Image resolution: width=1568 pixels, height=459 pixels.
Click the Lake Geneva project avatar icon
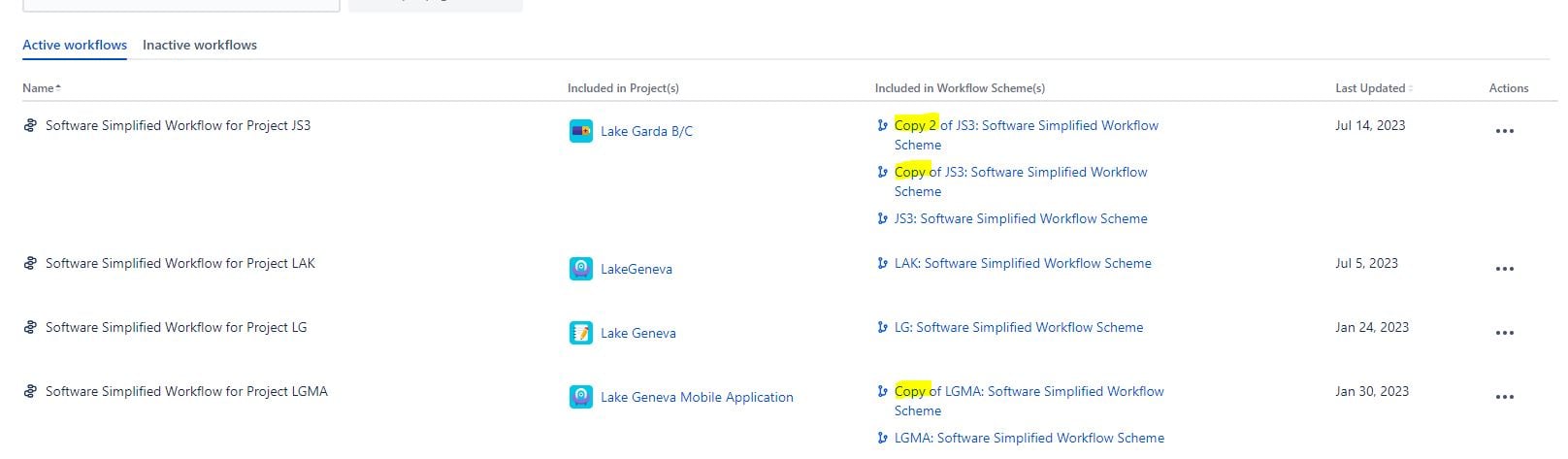(x=581, y=333)
